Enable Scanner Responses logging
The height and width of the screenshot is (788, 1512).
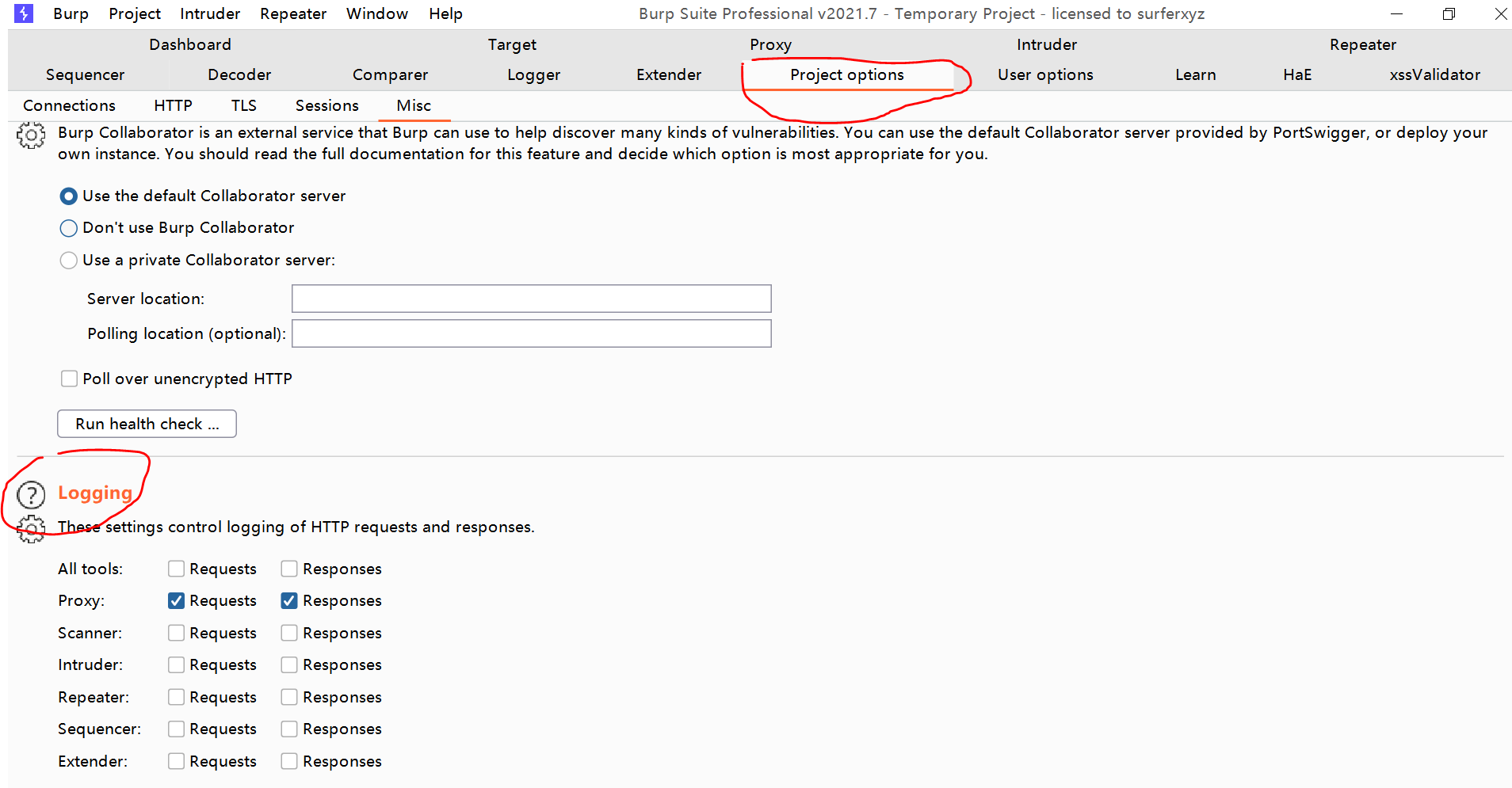[x=289, y=633]
